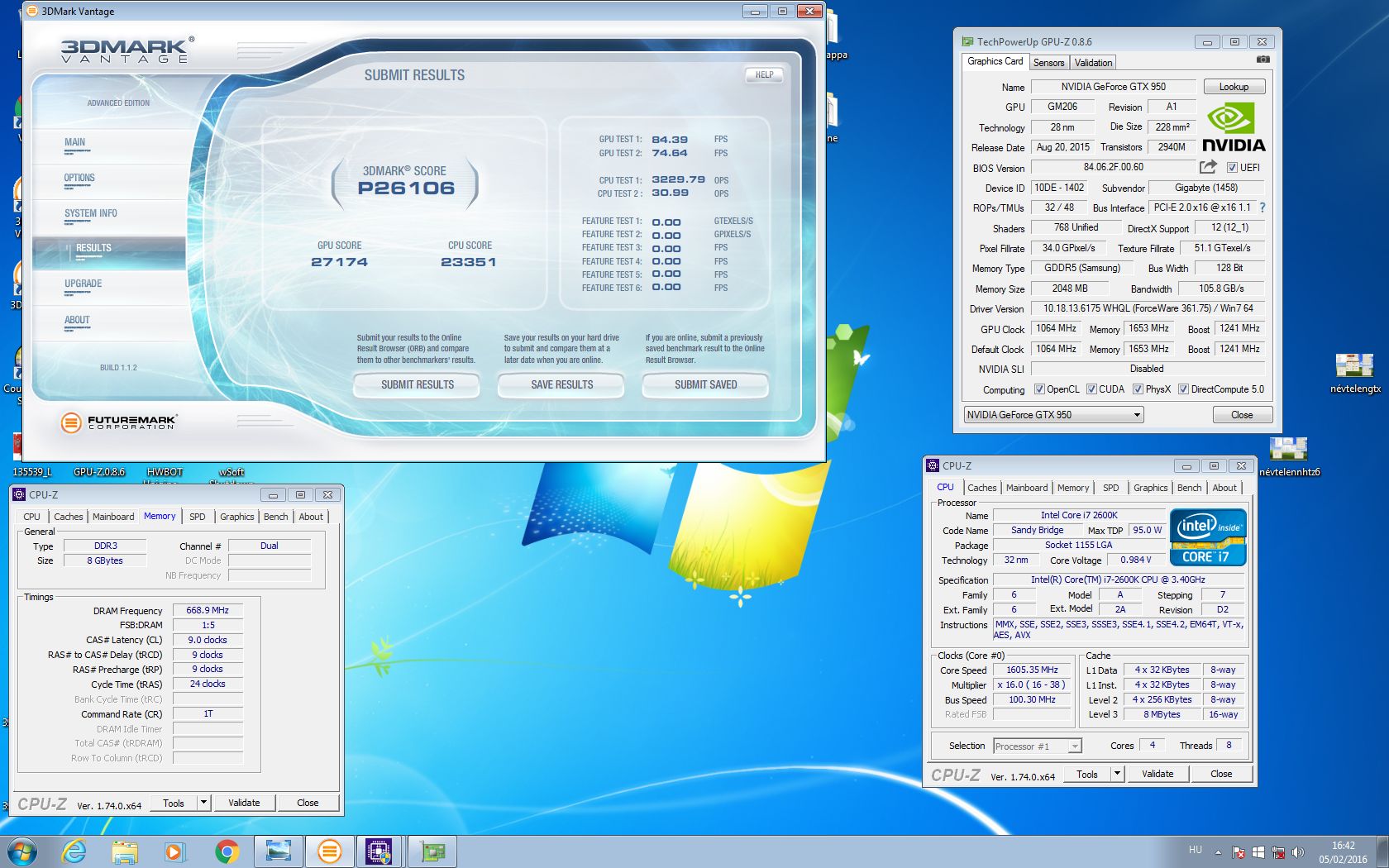Show hidden system tray icons
The height and width of the screenshot is (868, 1389).
point(1218,852)
